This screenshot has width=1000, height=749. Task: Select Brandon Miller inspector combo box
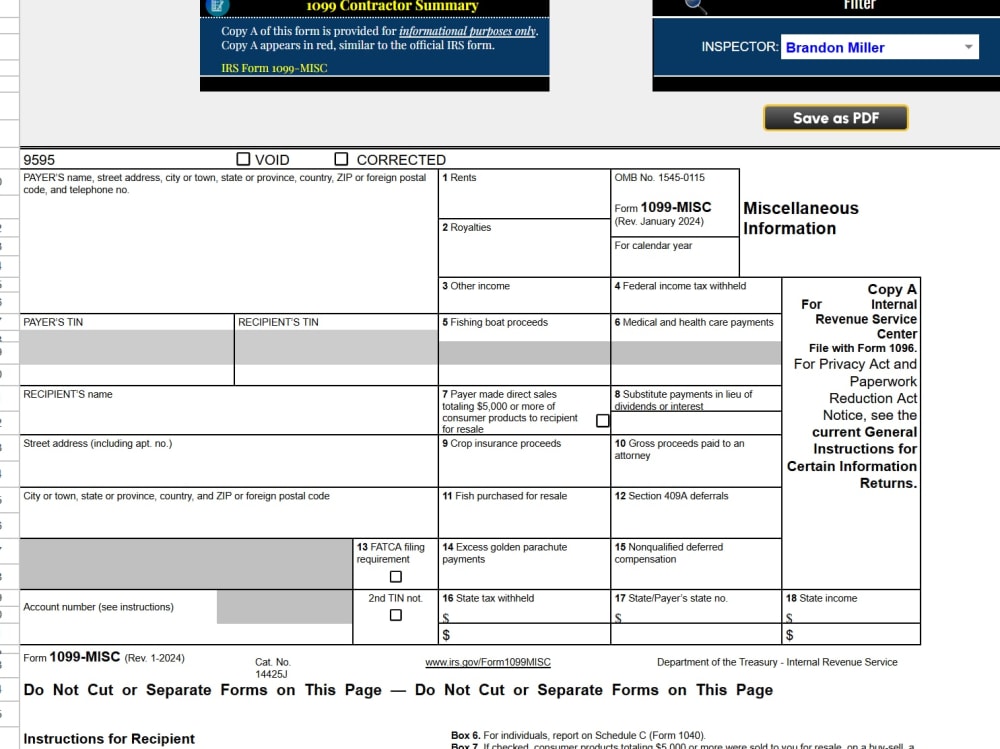(879, 47)
